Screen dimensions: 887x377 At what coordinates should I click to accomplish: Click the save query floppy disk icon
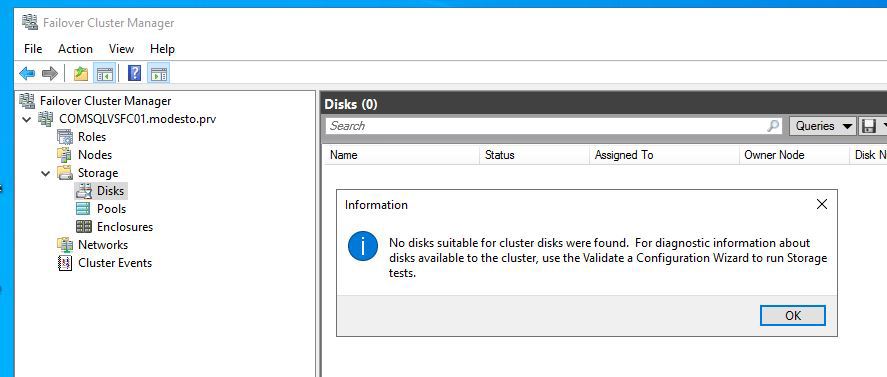tap(868, 126)
